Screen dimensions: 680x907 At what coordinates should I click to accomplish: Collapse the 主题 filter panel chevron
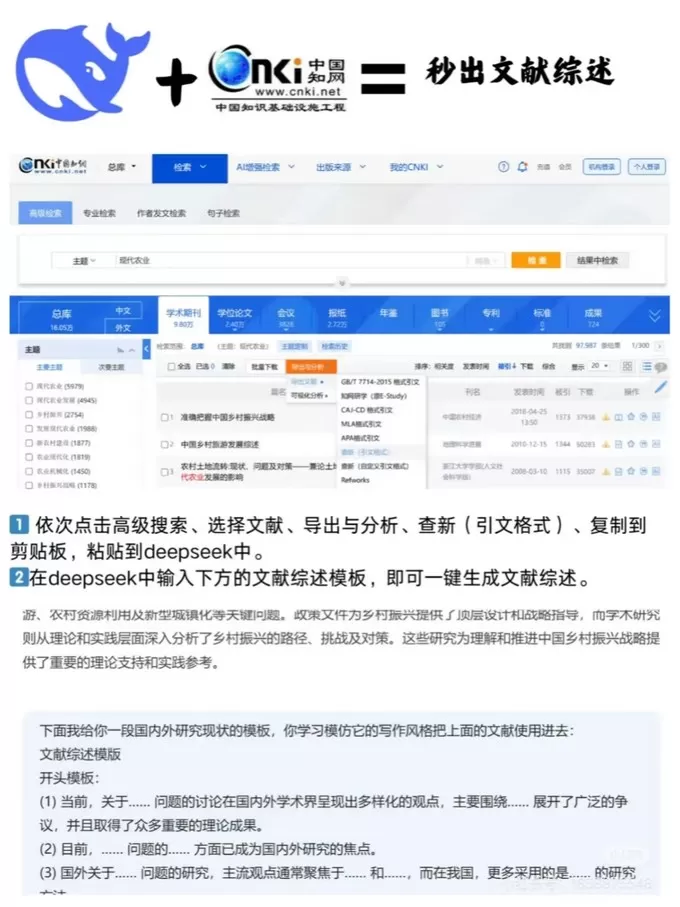coord(132,351)
